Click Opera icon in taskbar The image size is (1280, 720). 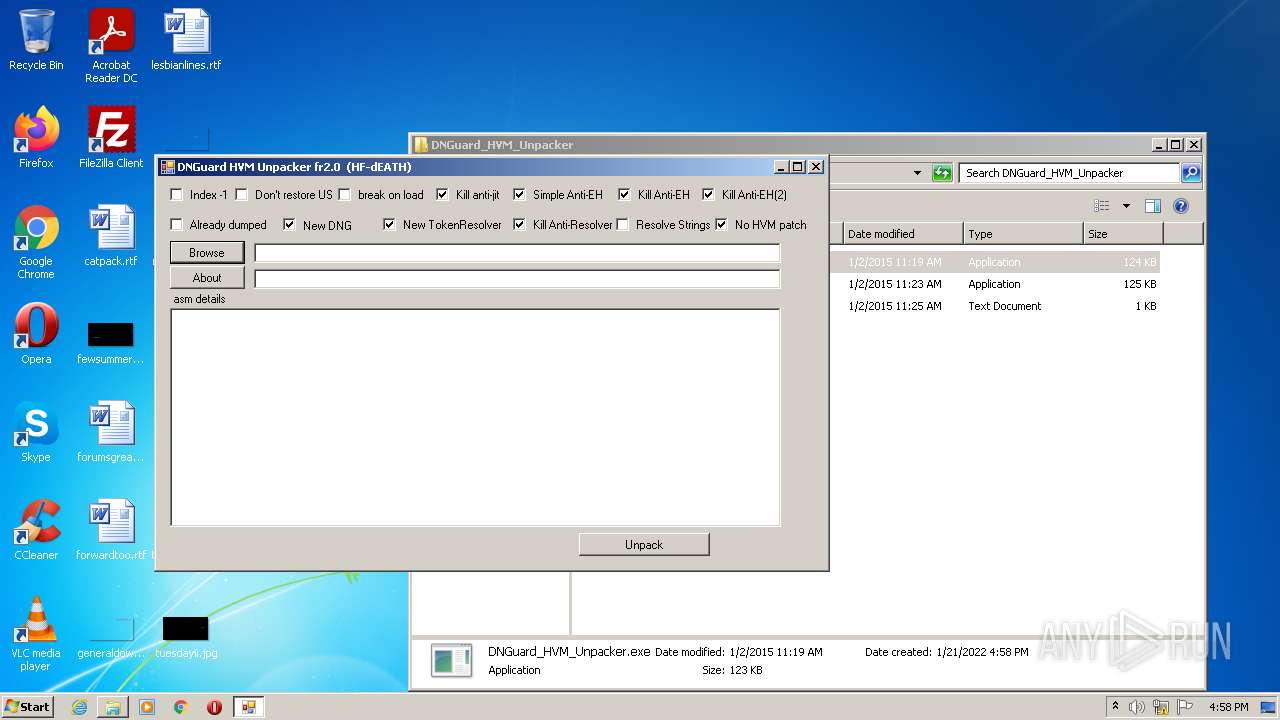[214, 707]
